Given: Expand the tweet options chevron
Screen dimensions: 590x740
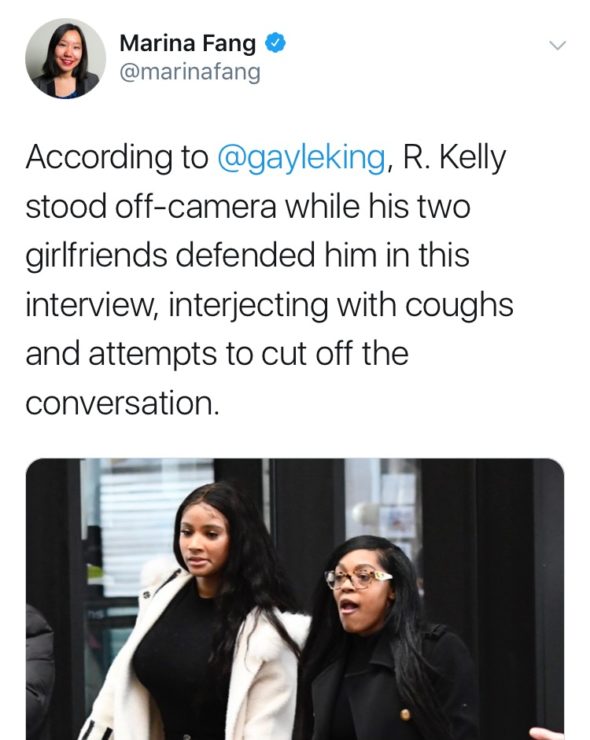Looking at the screenshot, I should 557,45.
